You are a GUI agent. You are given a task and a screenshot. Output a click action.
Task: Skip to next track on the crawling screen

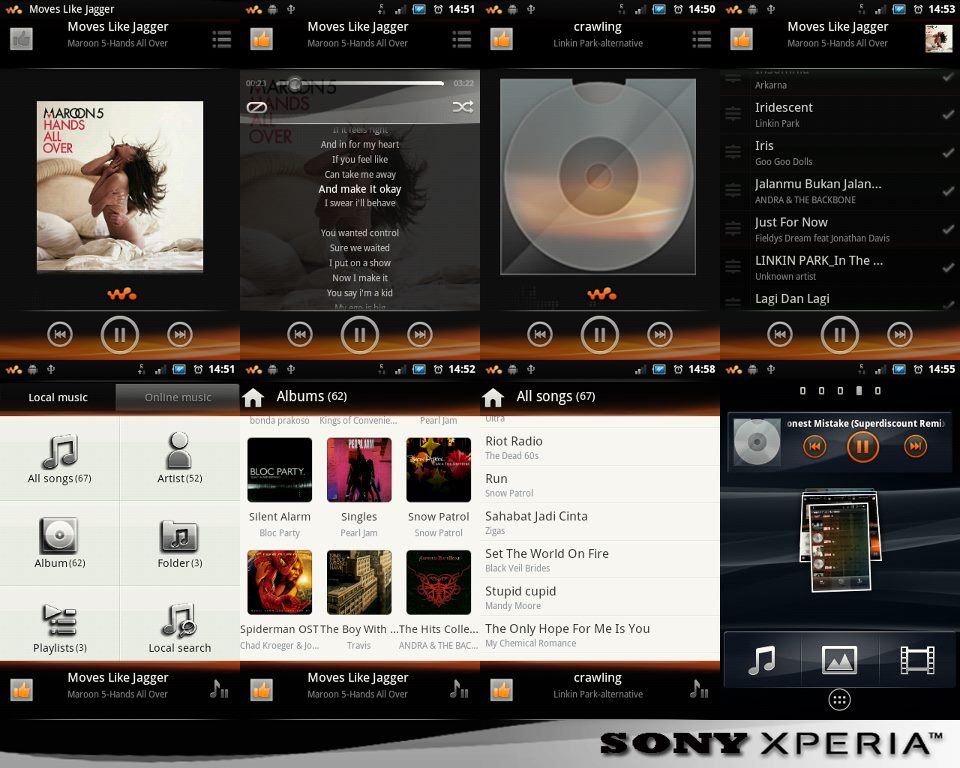coord(660,334)
